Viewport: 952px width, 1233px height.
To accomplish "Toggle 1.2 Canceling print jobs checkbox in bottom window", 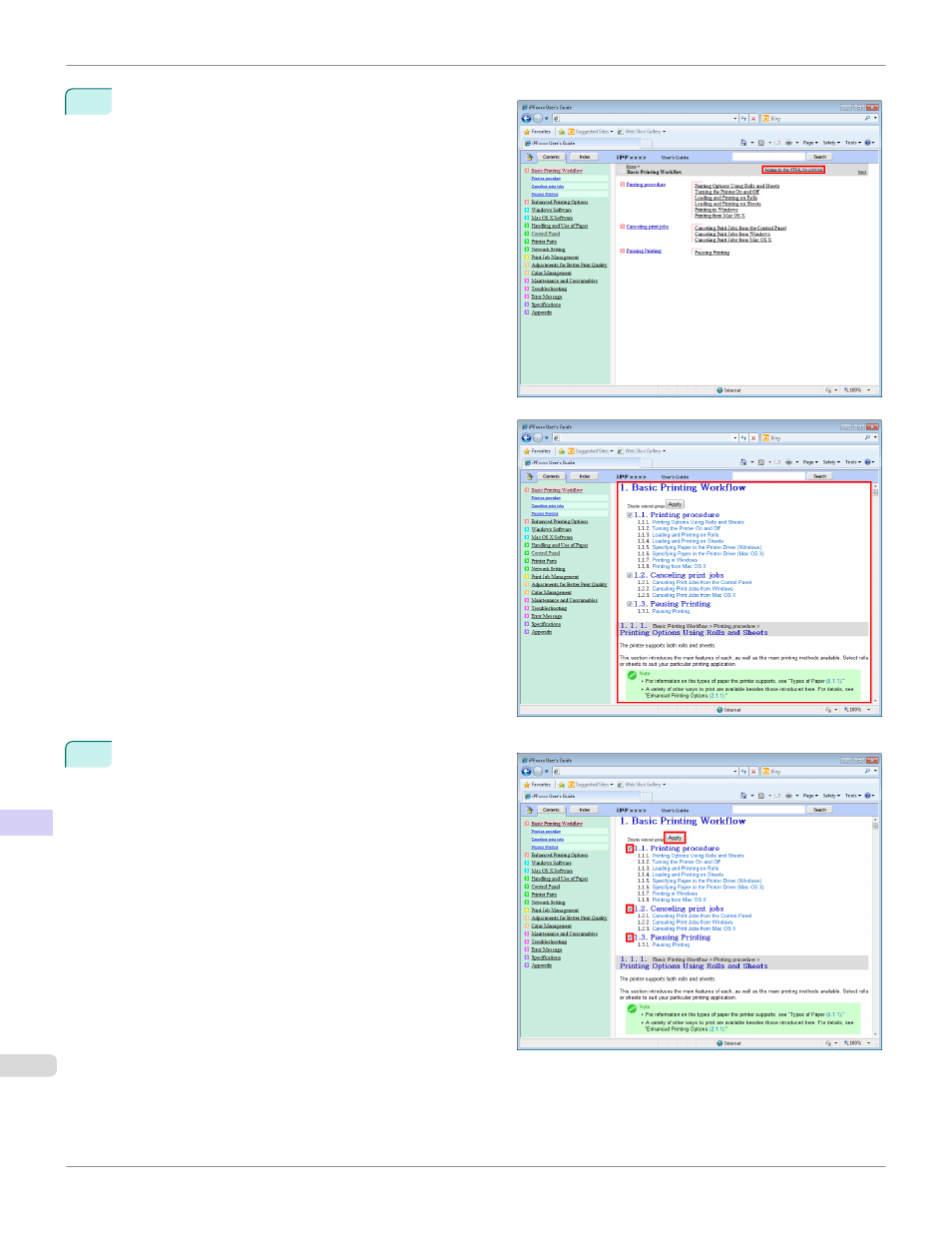I will coord(630,909).
